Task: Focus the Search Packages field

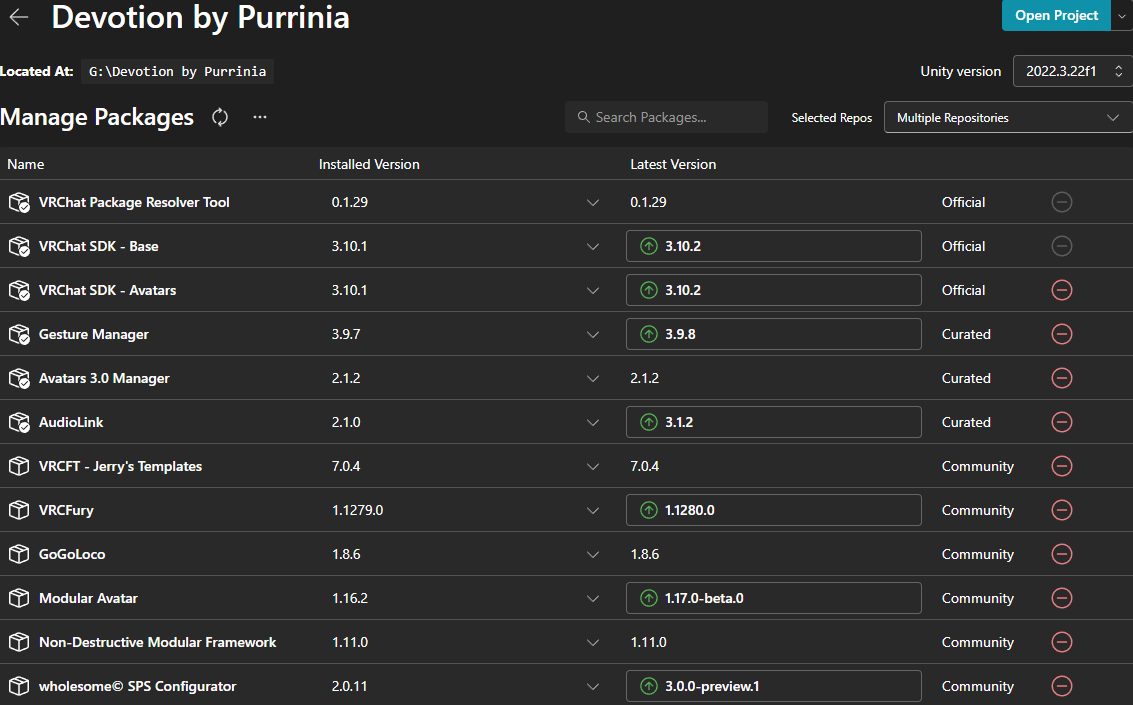Action: tap(666, 117)
